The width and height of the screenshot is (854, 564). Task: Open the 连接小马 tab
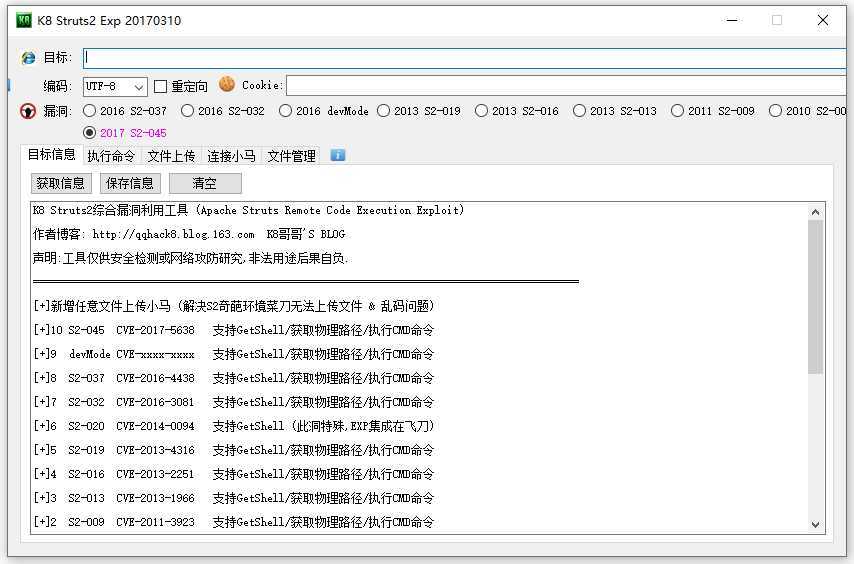click(231, 156)
